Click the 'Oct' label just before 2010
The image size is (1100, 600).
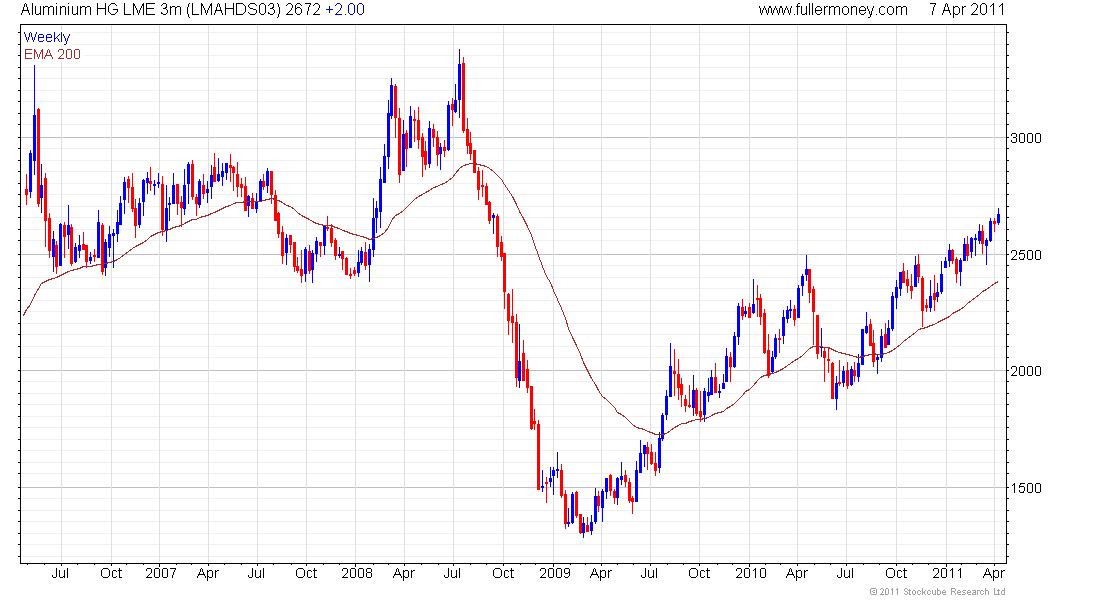pyautogui.click(x=699, y=573)
